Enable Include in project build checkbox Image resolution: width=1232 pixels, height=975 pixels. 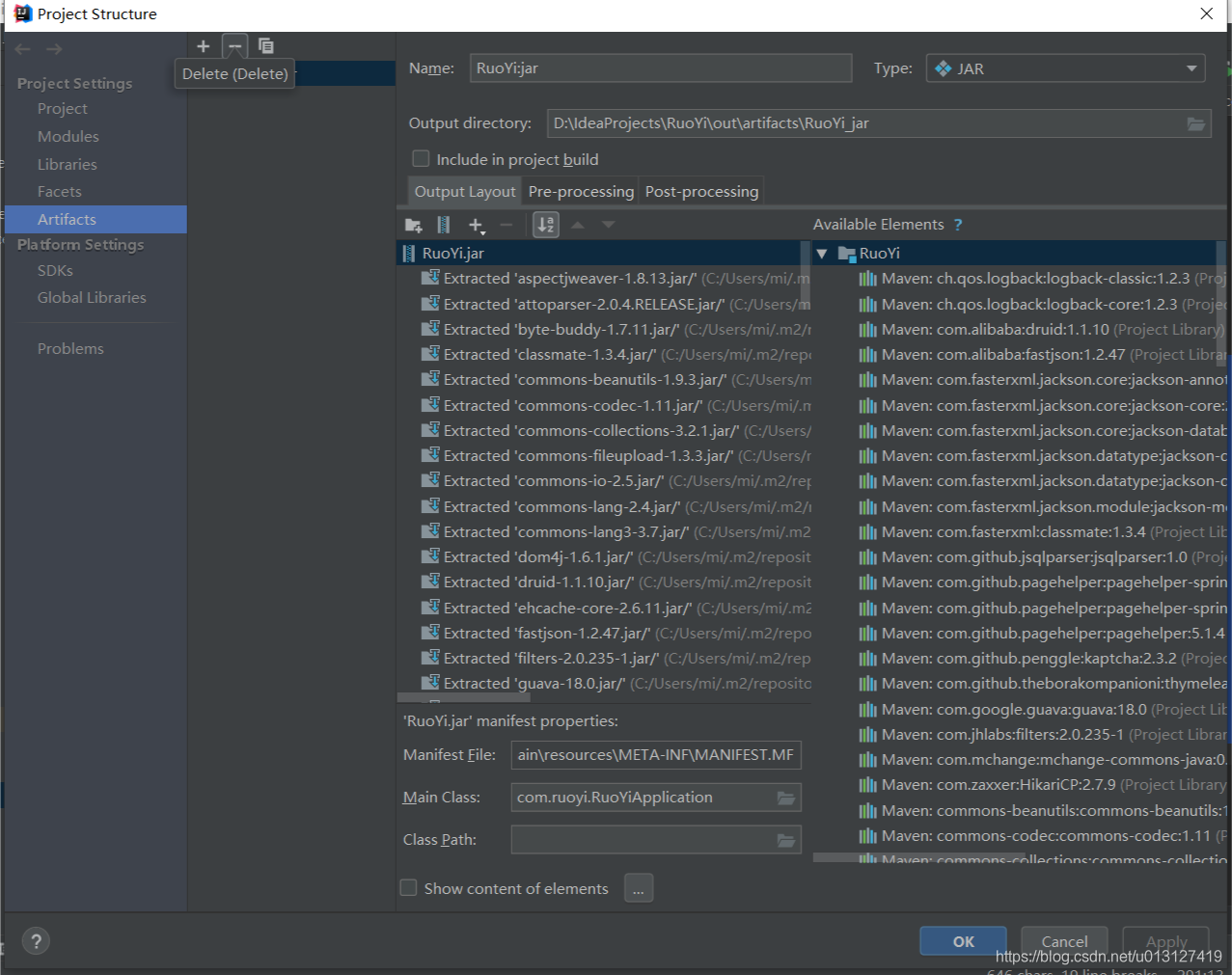coord(421,159)
